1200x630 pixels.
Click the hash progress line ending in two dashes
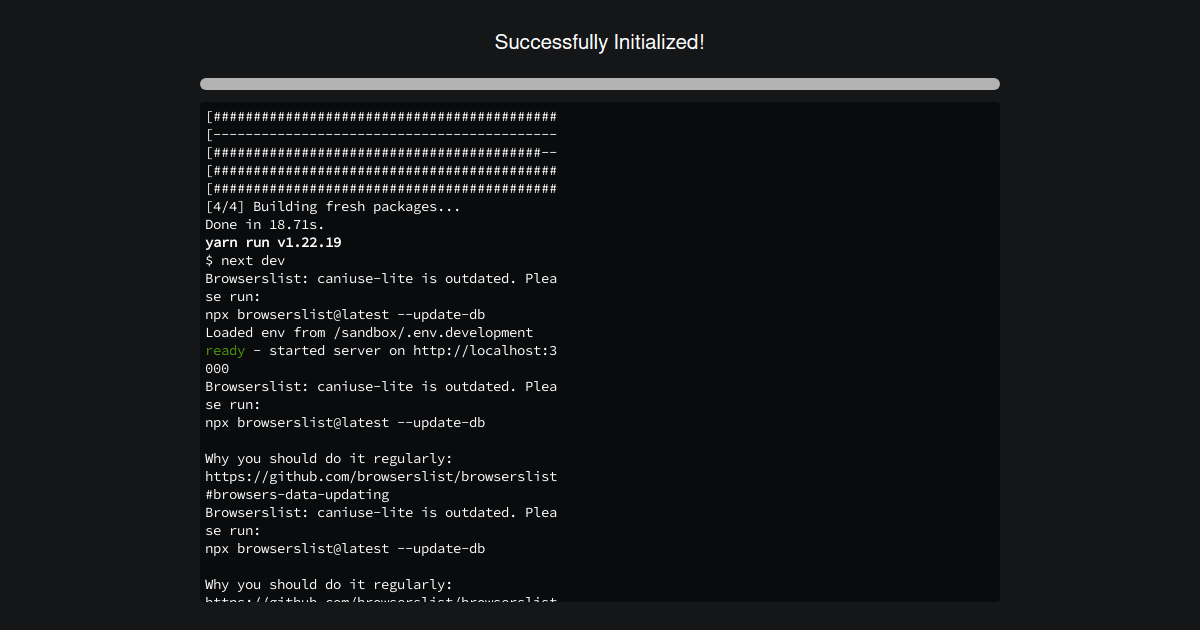pos(381,152)
